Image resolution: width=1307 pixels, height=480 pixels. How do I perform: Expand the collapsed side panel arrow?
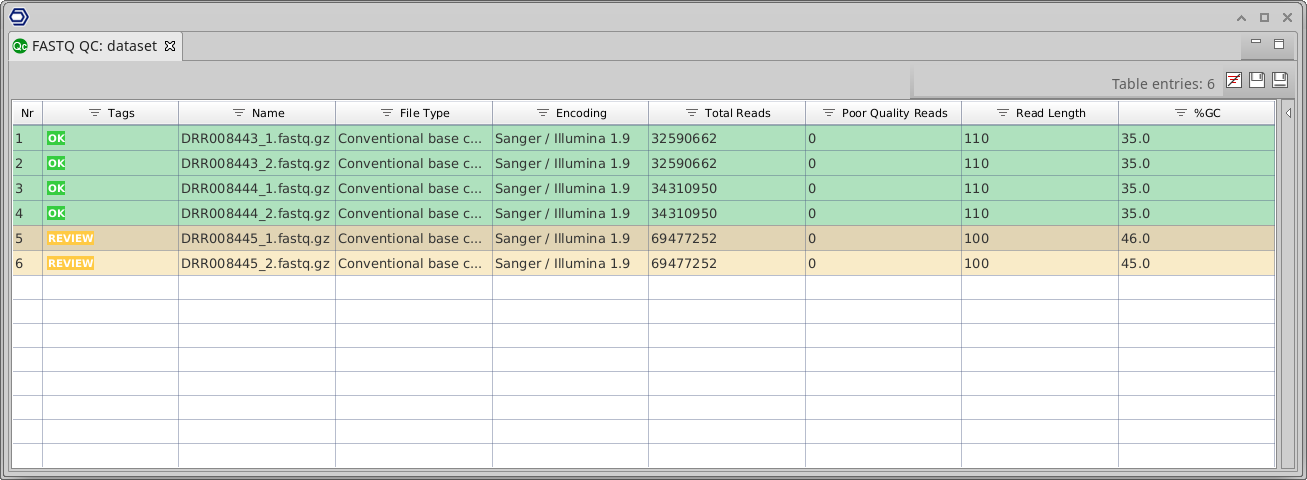point(1288,113)
